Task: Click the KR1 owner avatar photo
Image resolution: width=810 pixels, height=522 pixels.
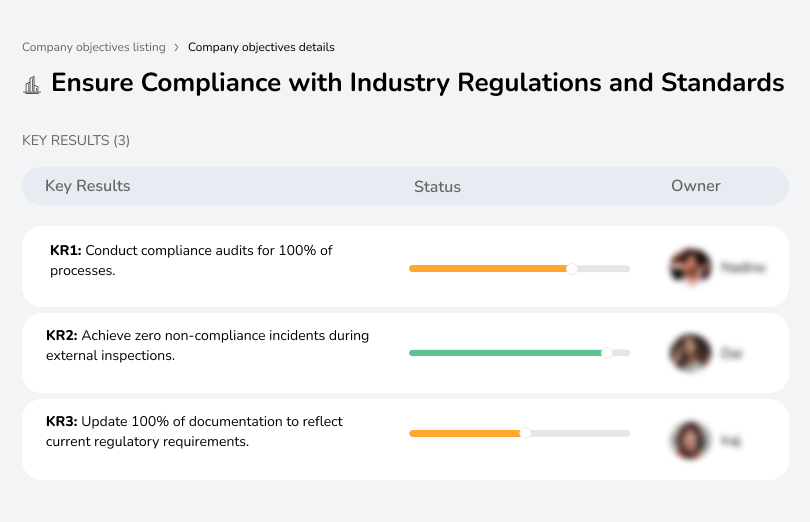Action: [x=691, y=267]
